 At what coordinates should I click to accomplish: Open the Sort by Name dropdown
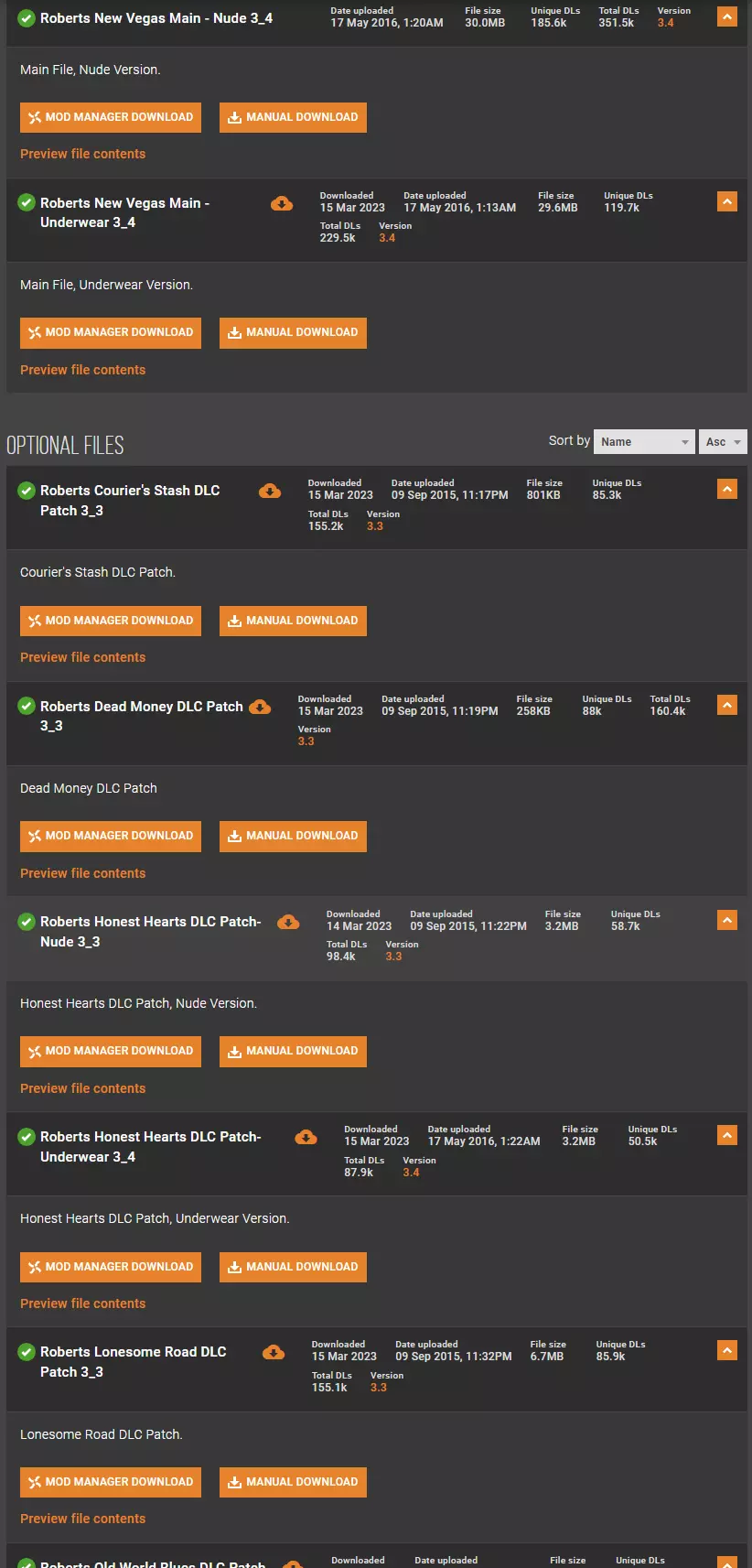[x=644, y=442]
